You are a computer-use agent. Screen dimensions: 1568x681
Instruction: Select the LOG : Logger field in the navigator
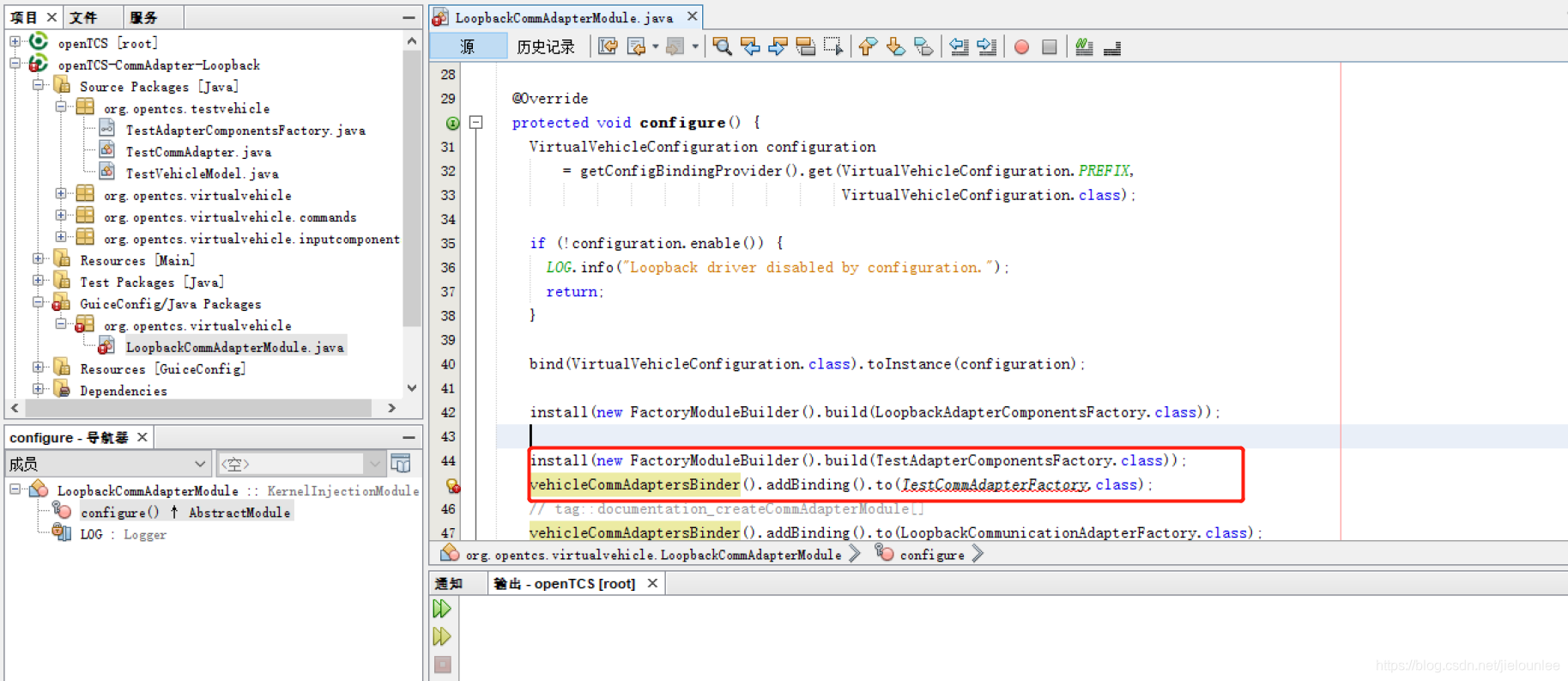click(x=123, y=534)
